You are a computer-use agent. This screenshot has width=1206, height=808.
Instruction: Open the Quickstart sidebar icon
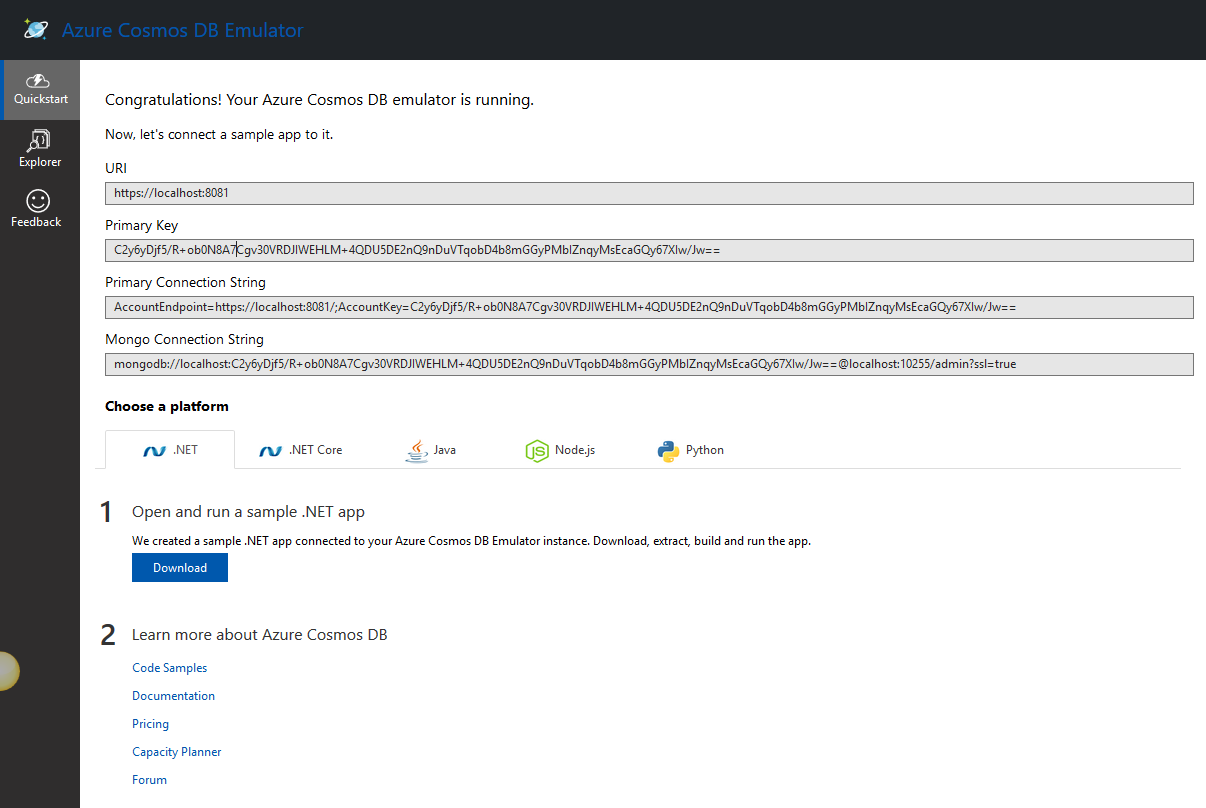39,81
